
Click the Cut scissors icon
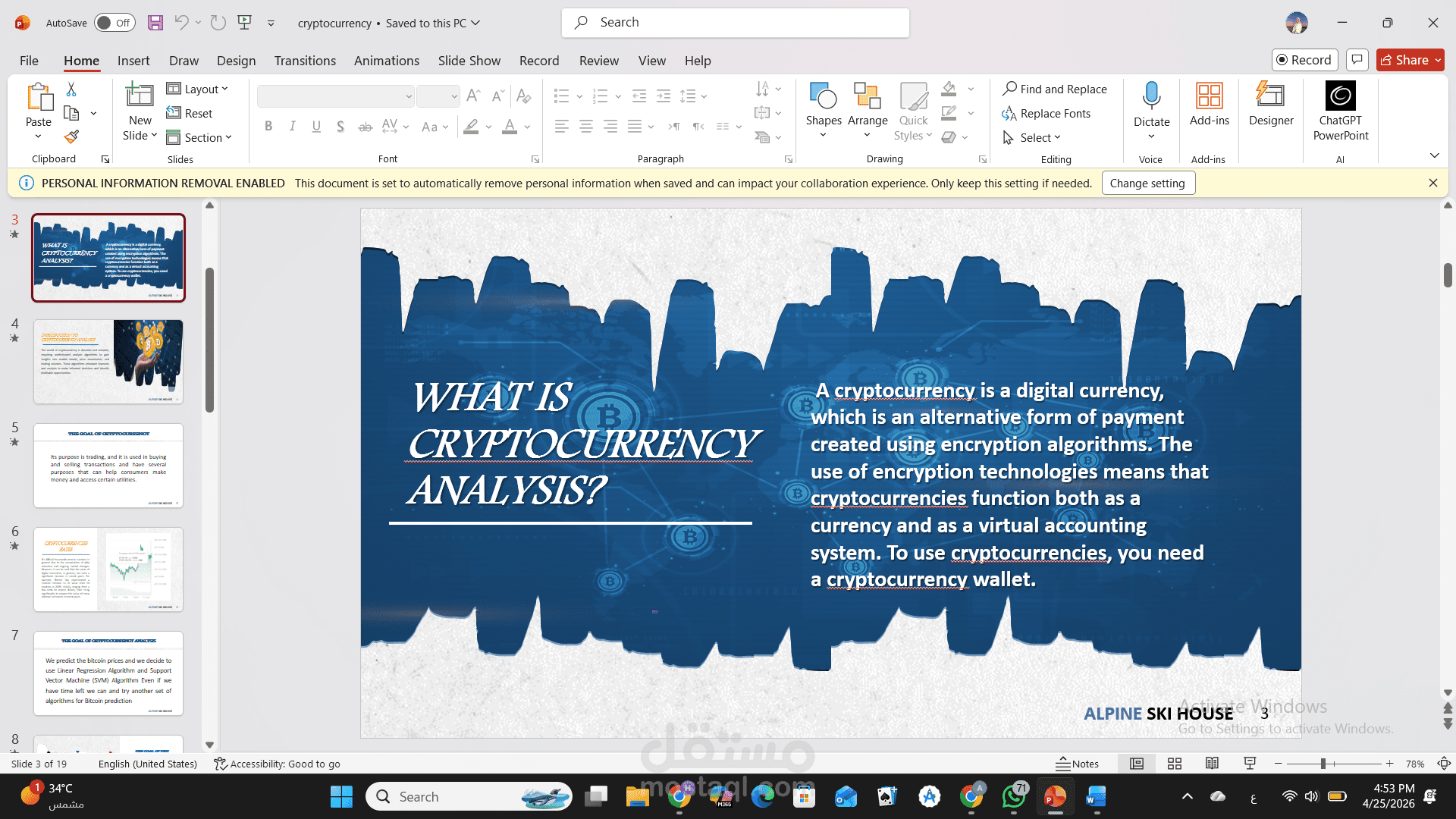point(71,89)
